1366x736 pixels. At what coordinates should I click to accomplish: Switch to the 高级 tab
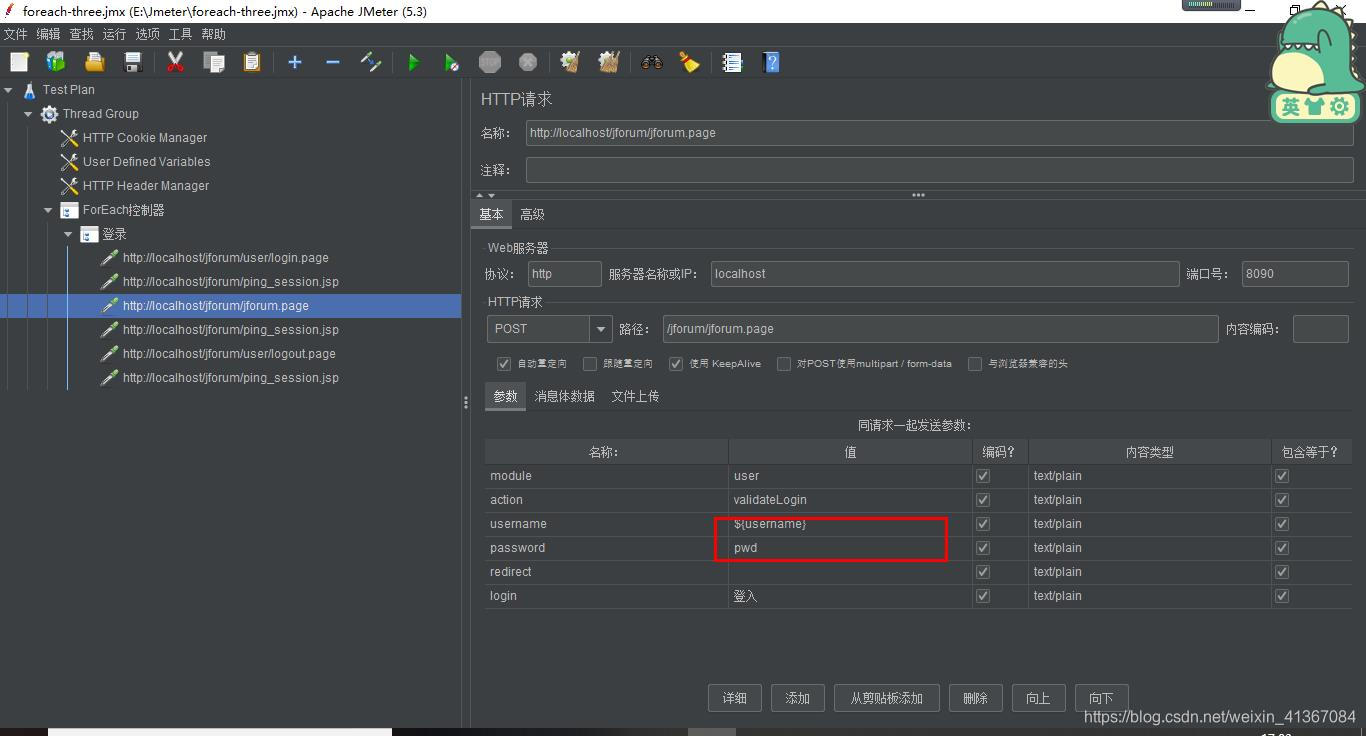[532, 214]
